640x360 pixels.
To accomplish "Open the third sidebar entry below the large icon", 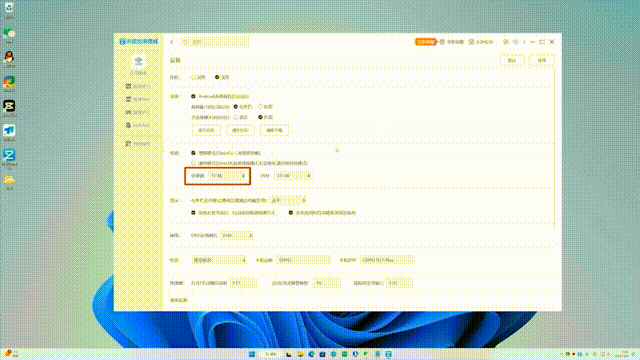I will 139,112.
